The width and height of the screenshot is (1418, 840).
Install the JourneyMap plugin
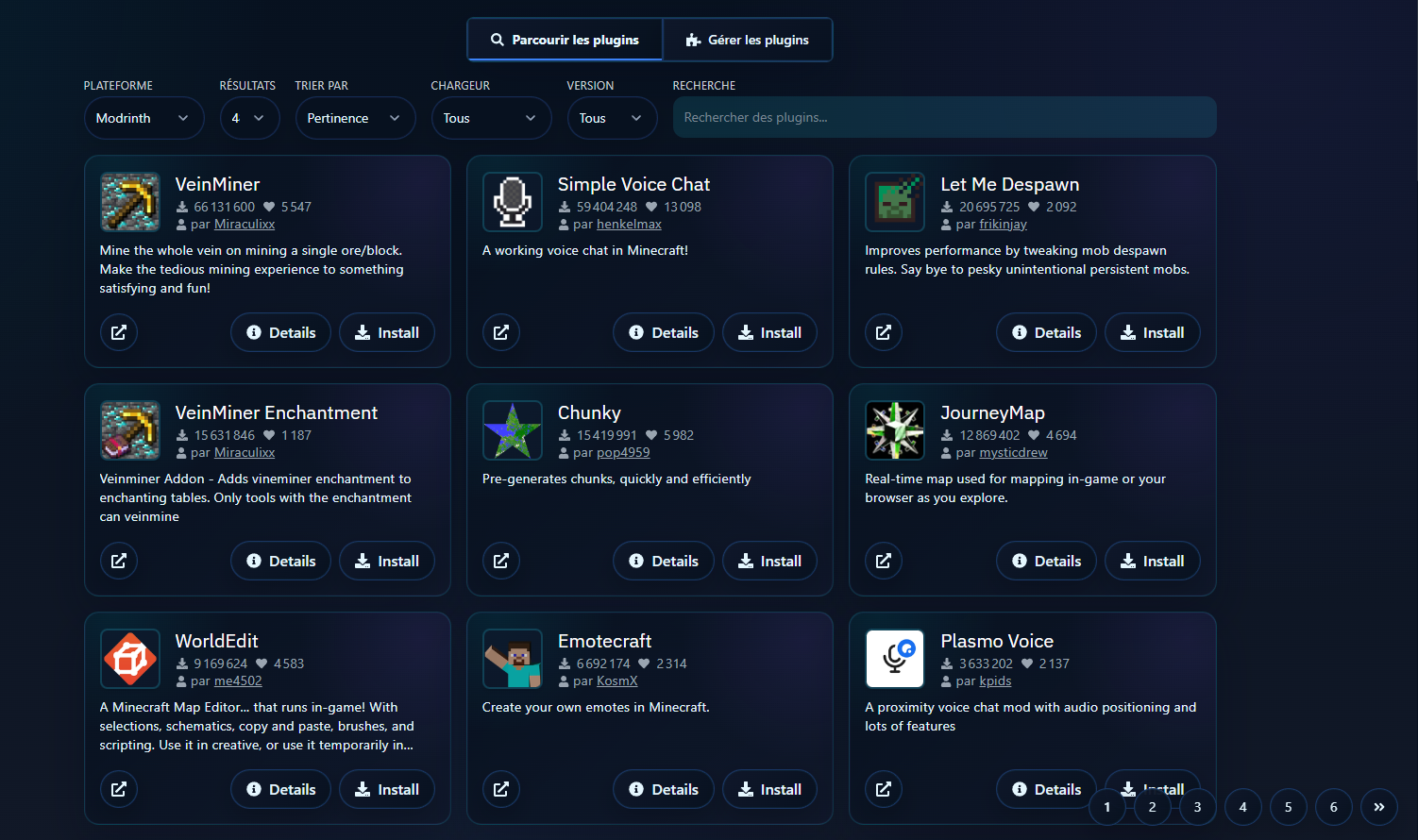1152,561
